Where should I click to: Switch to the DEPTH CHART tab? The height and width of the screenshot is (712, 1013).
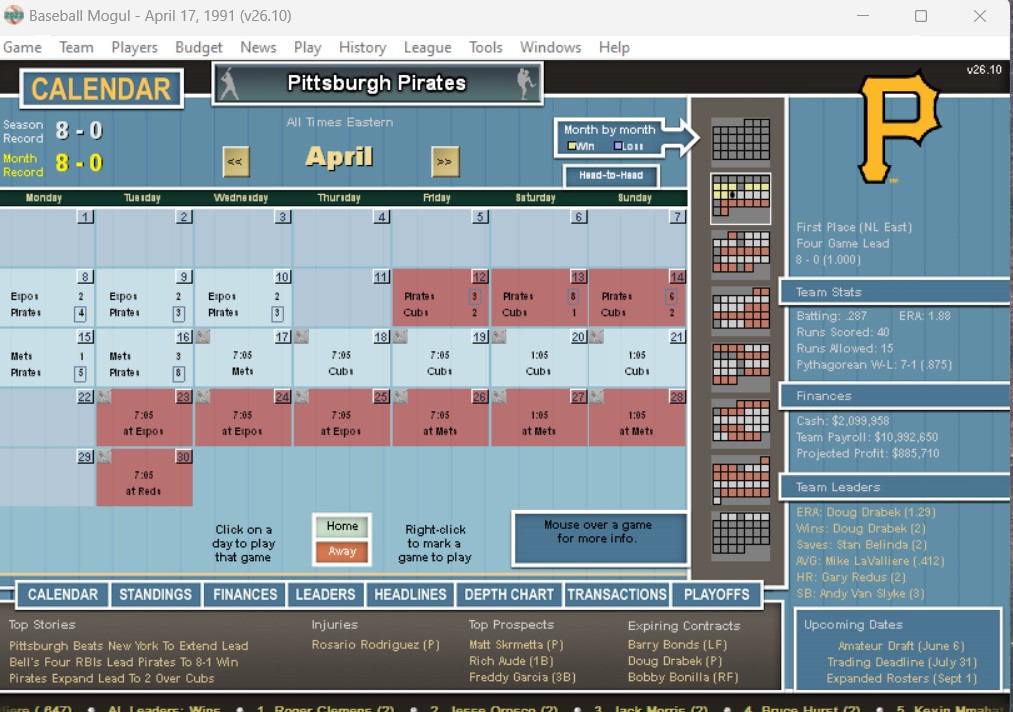pos(509,594)
